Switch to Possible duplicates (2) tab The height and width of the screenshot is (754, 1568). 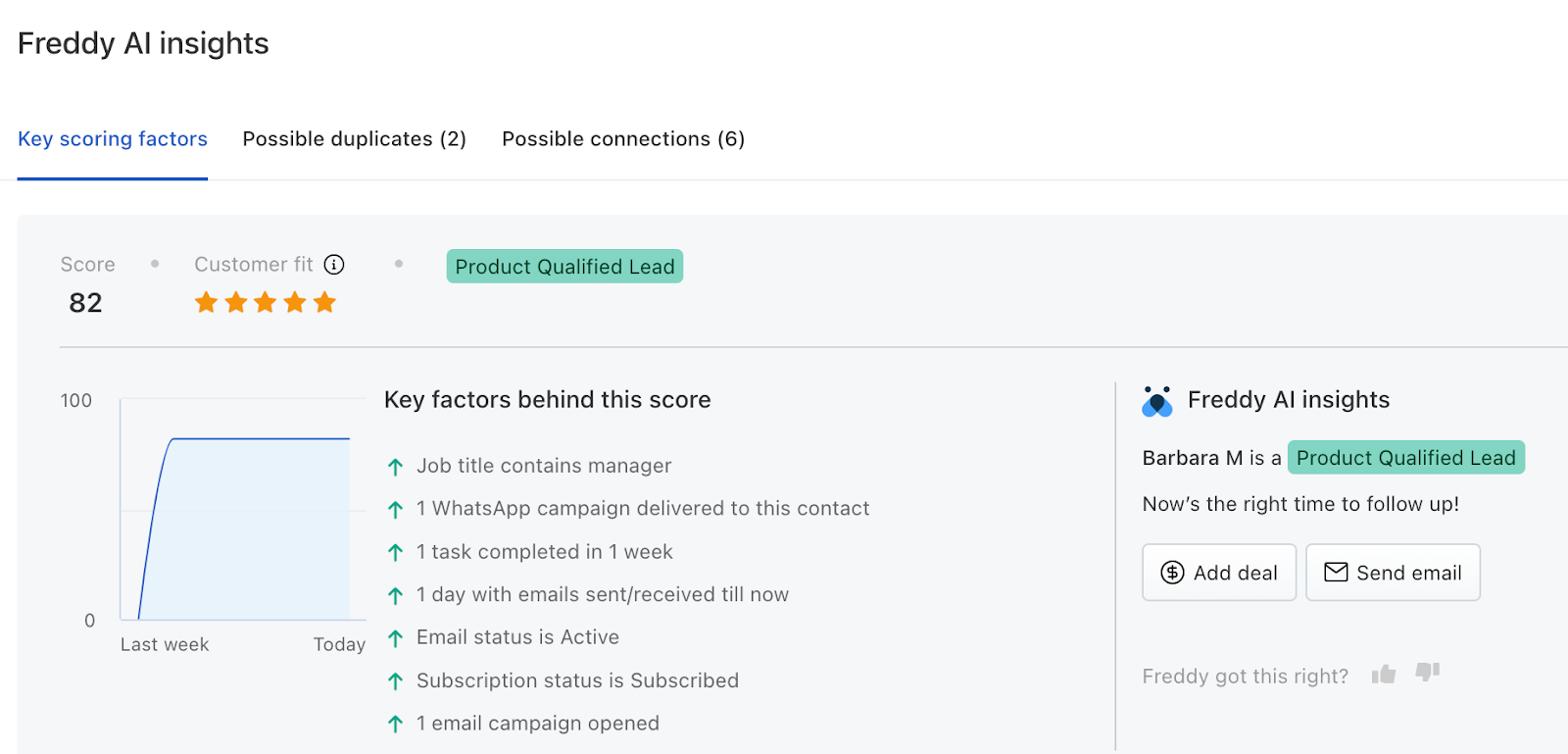[355, 139]
